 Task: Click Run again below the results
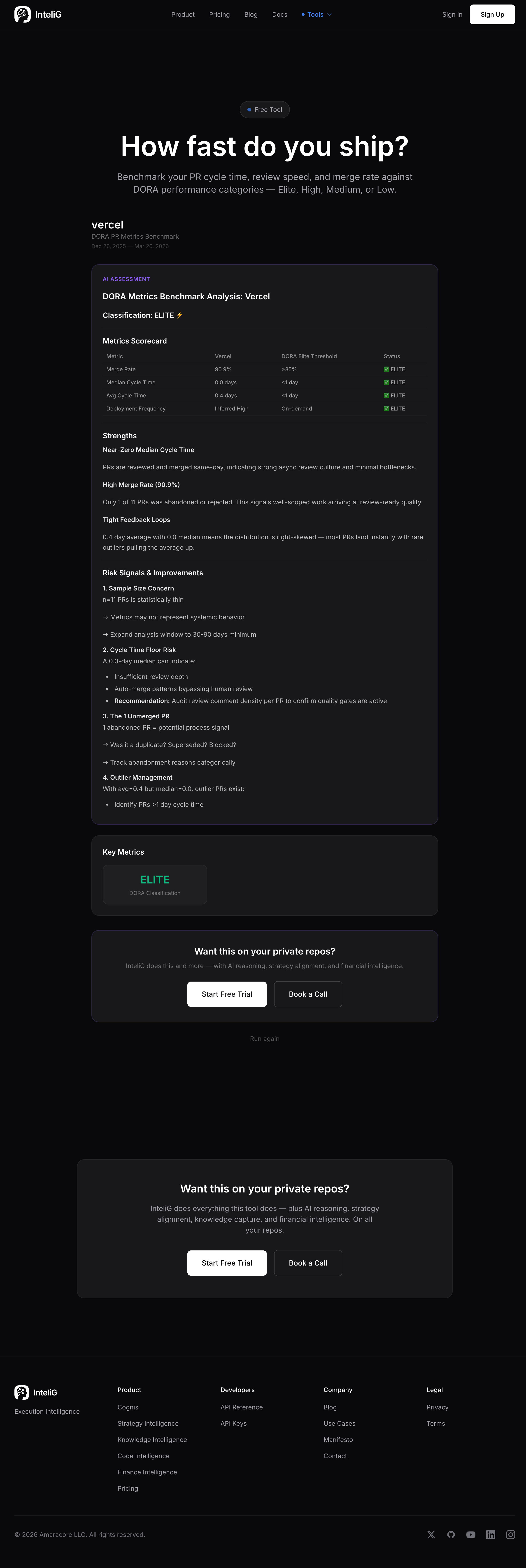pos(265,1038)
